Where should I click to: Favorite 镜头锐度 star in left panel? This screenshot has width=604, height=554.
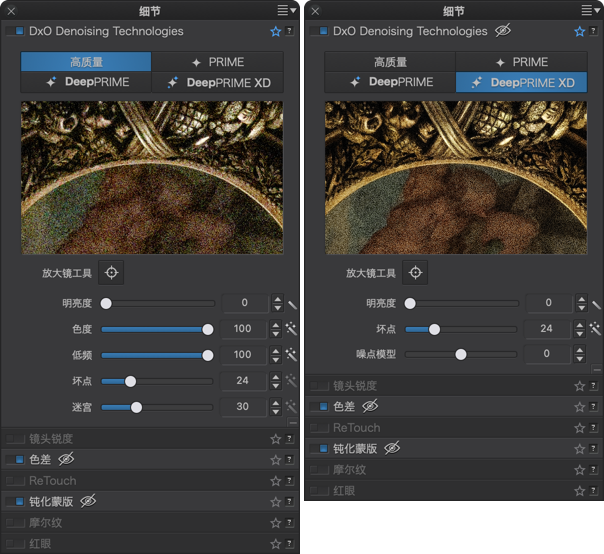pyautogui.click(x=275, y=439)
